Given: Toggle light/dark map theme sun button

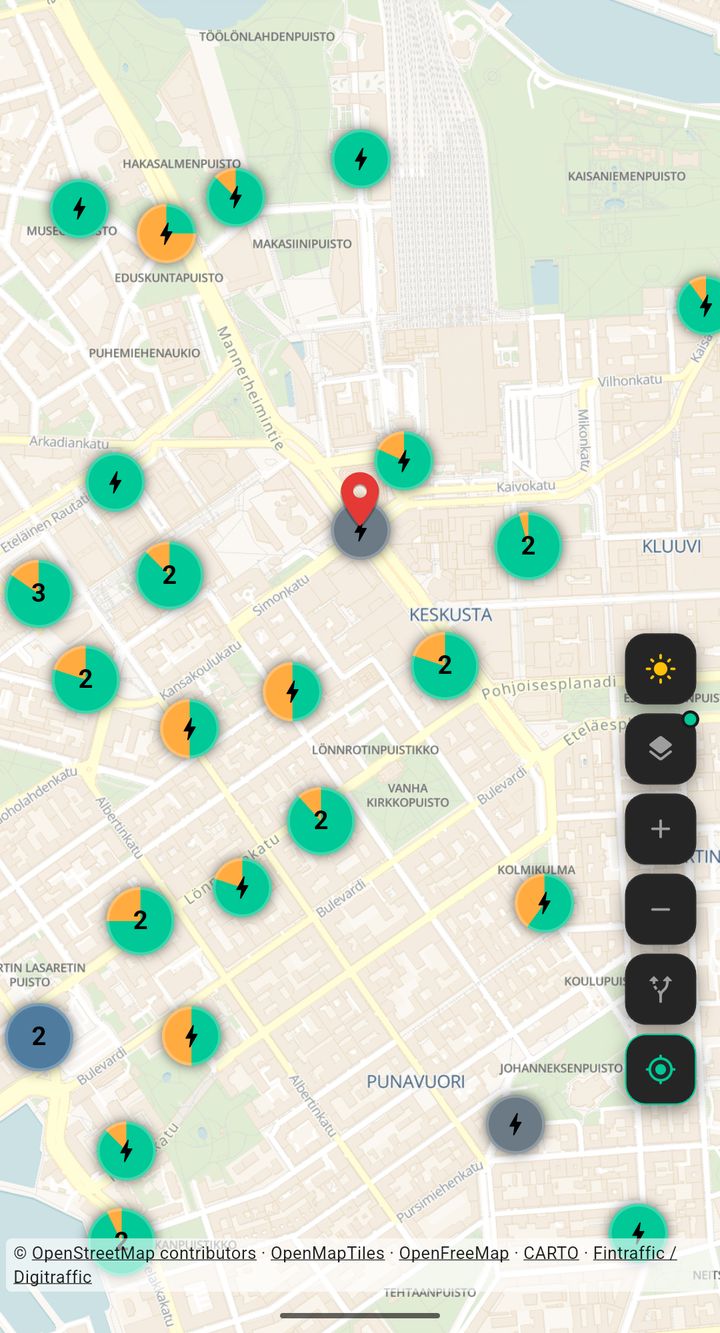Looking at the screenshot, I should tap(660, 669).
